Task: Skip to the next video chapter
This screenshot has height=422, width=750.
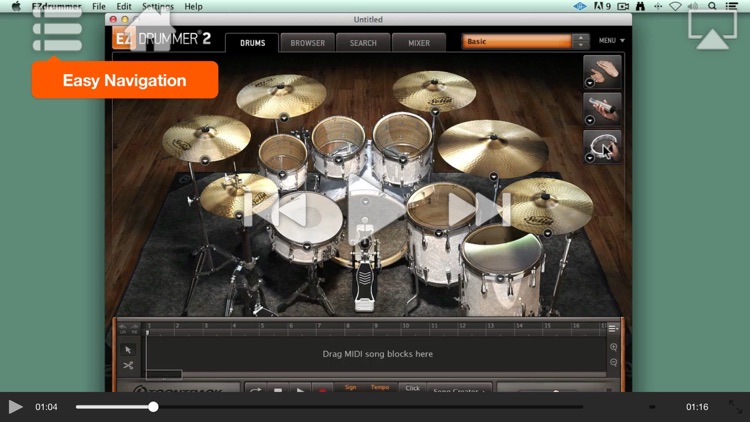Action: pos(480,210)
